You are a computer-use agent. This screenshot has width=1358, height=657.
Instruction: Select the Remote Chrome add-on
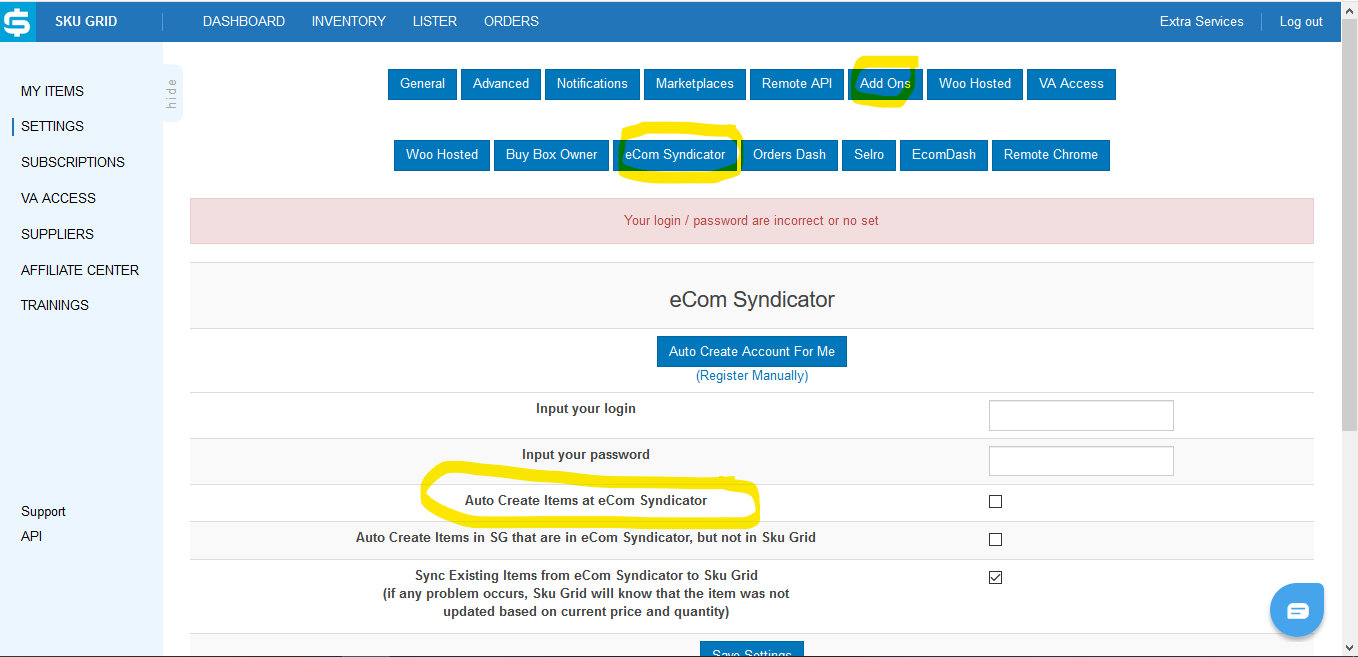point(1051,155)
